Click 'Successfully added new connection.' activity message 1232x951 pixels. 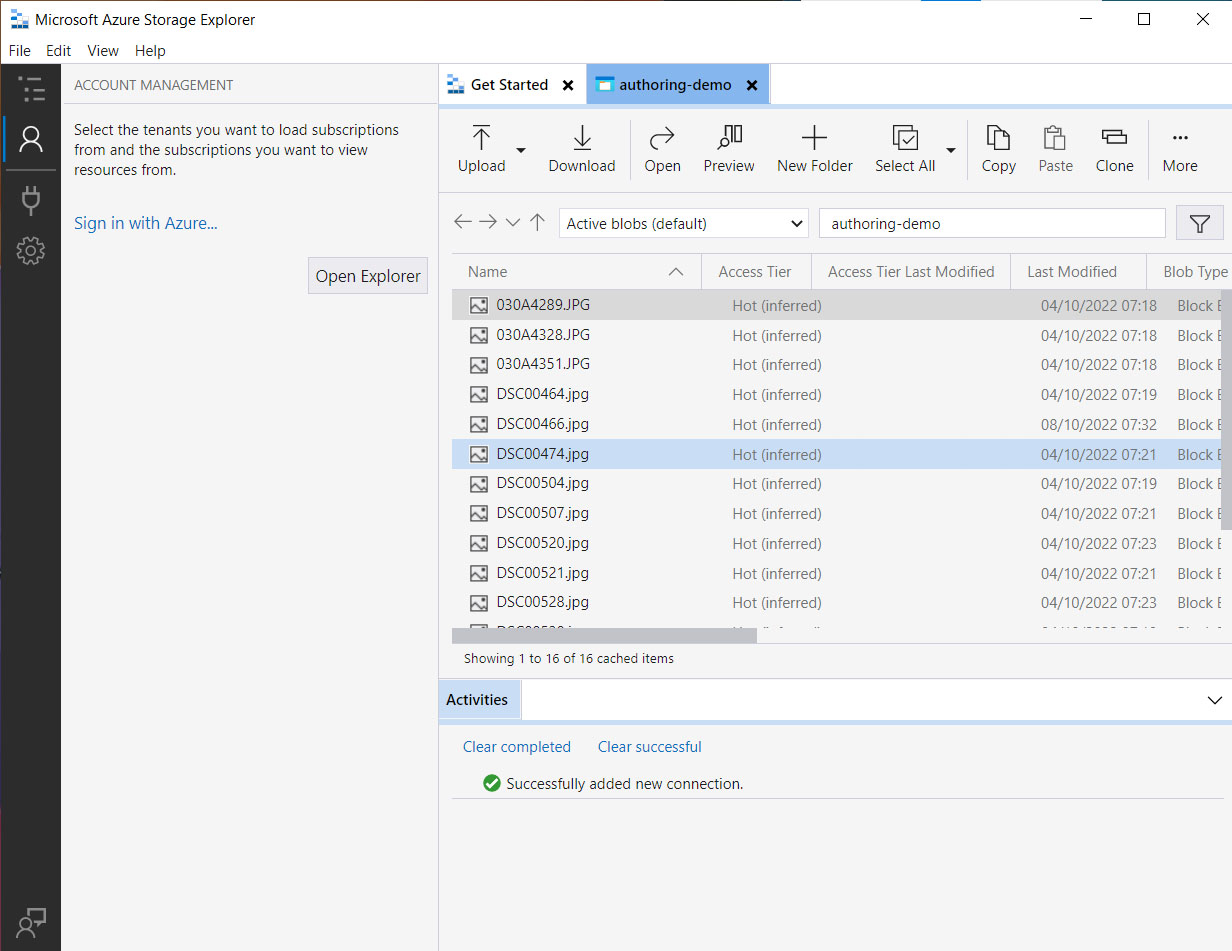point(625,784)
